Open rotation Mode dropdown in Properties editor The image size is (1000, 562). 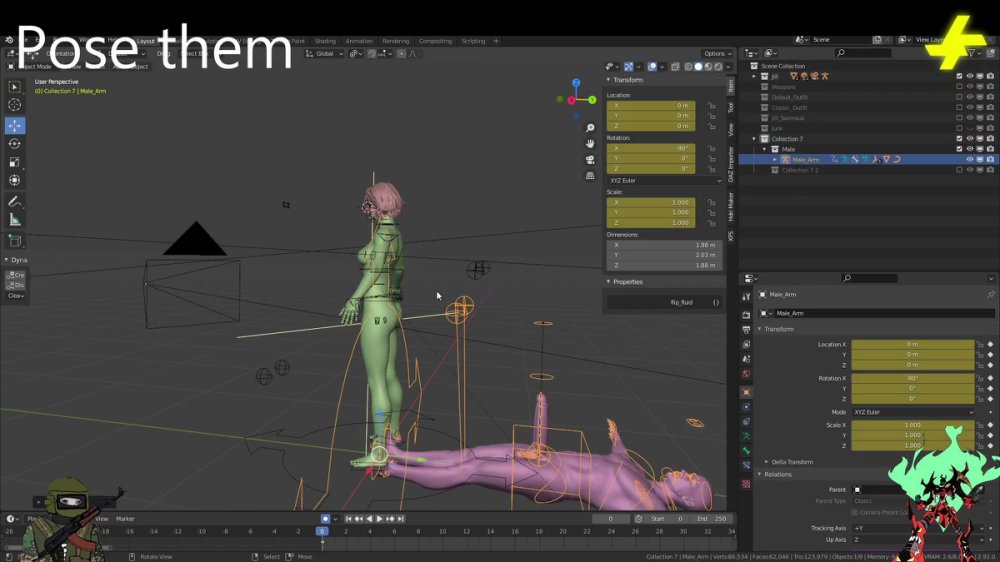913,412
